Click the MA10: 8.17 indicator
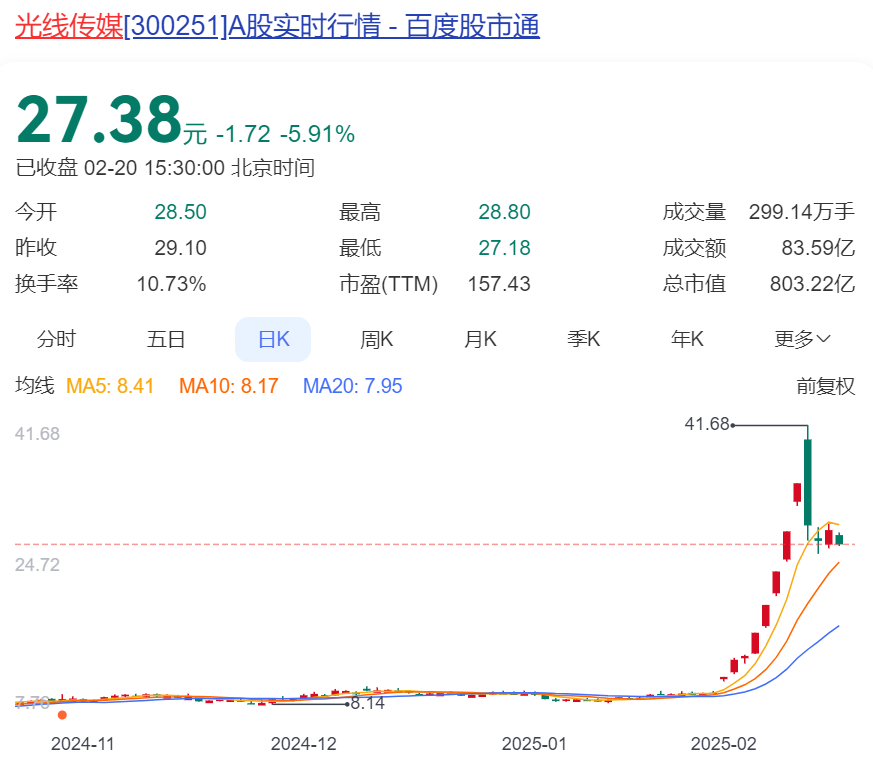The width and height of the screenshot is (873, 771). (228, 386)
